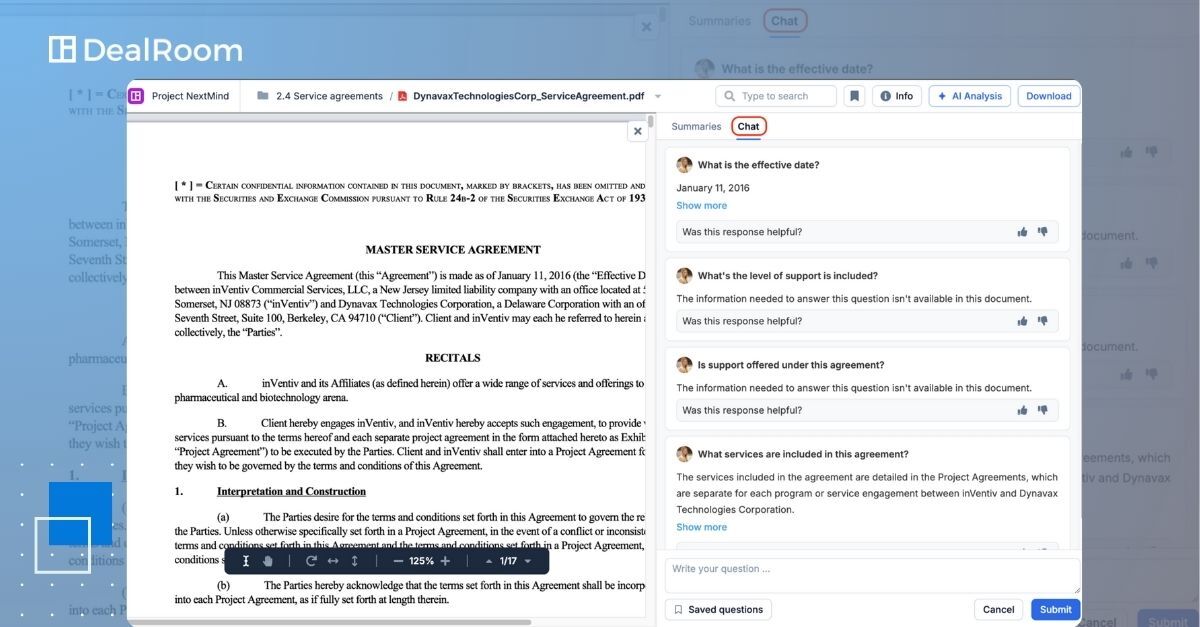Viewport: 1200px width, 627px height.
Task: Activate the hand pan tool
Action: [268, 561]
